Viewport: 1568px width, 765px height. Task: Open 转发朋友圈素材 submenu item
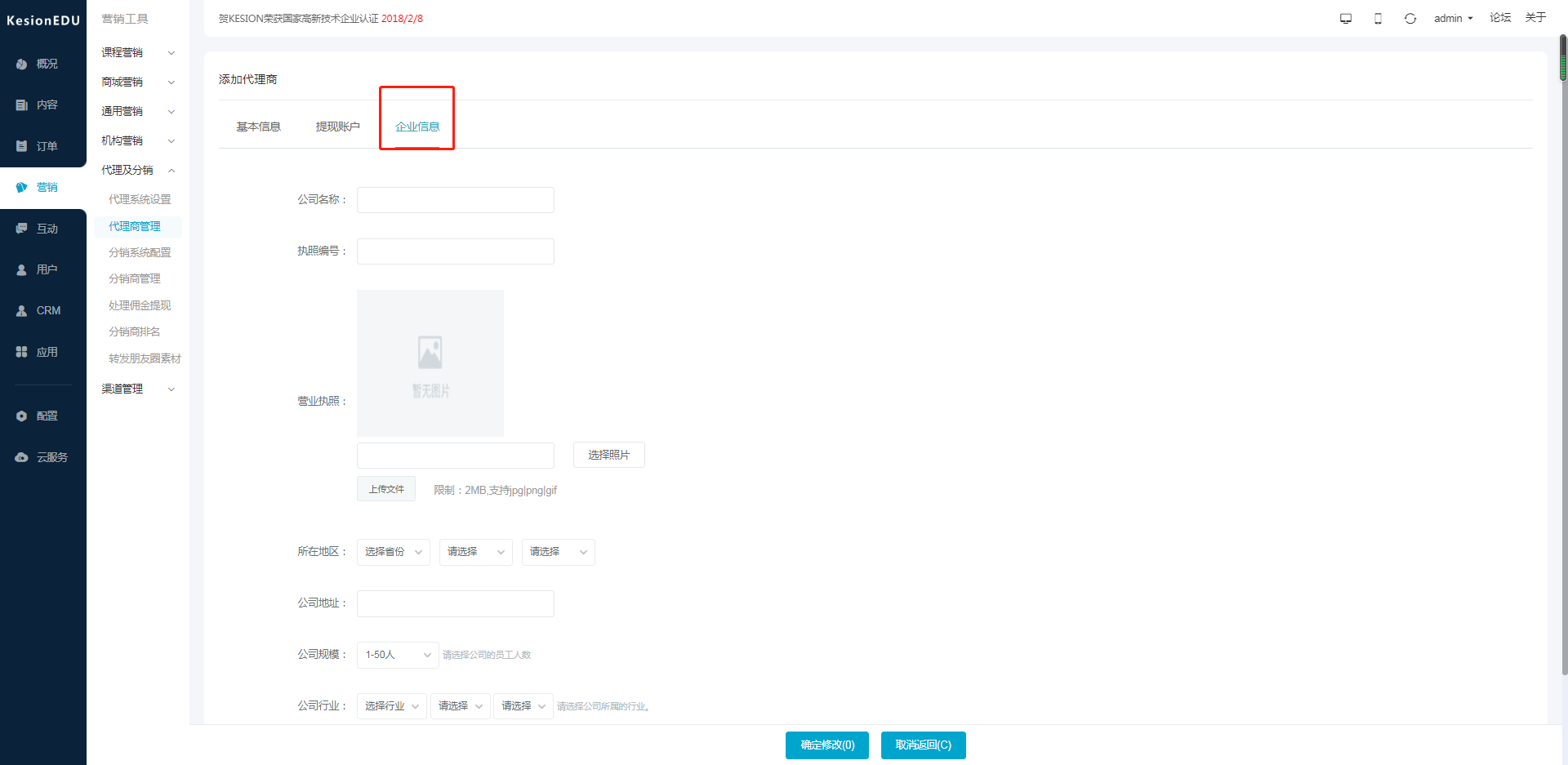(145, 358)
